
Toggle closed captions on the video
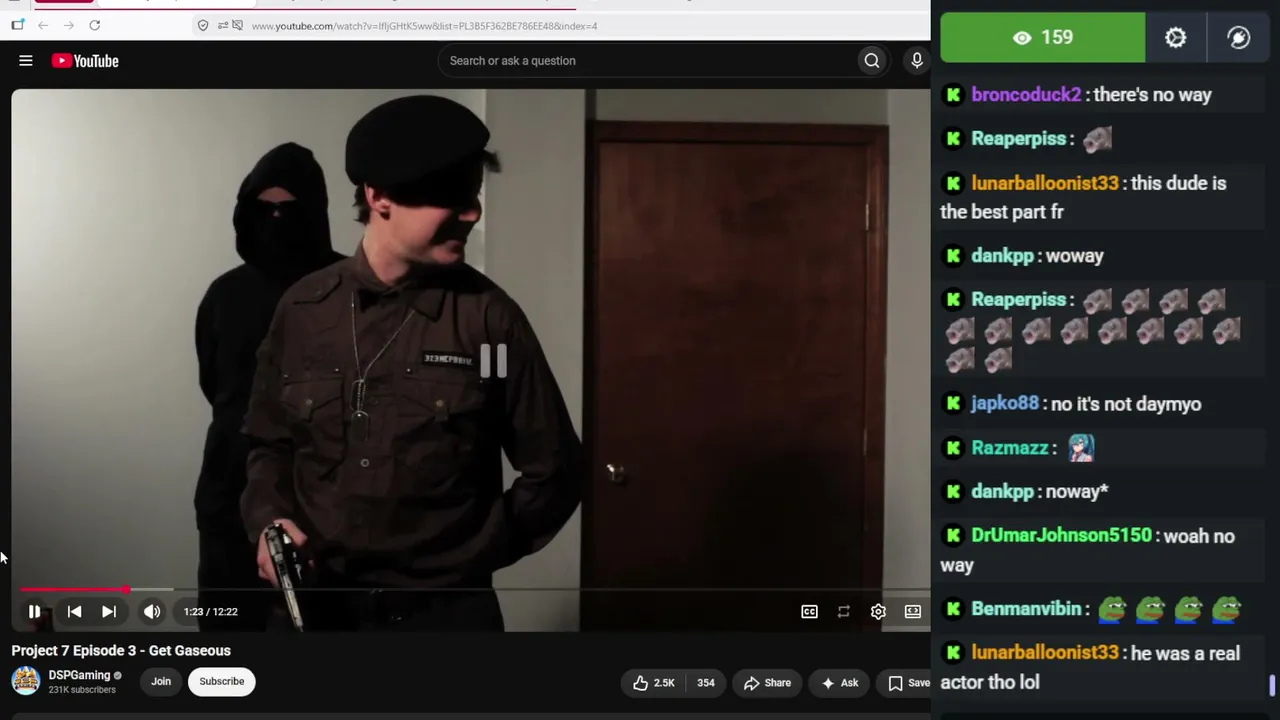[x=809, y=611]
